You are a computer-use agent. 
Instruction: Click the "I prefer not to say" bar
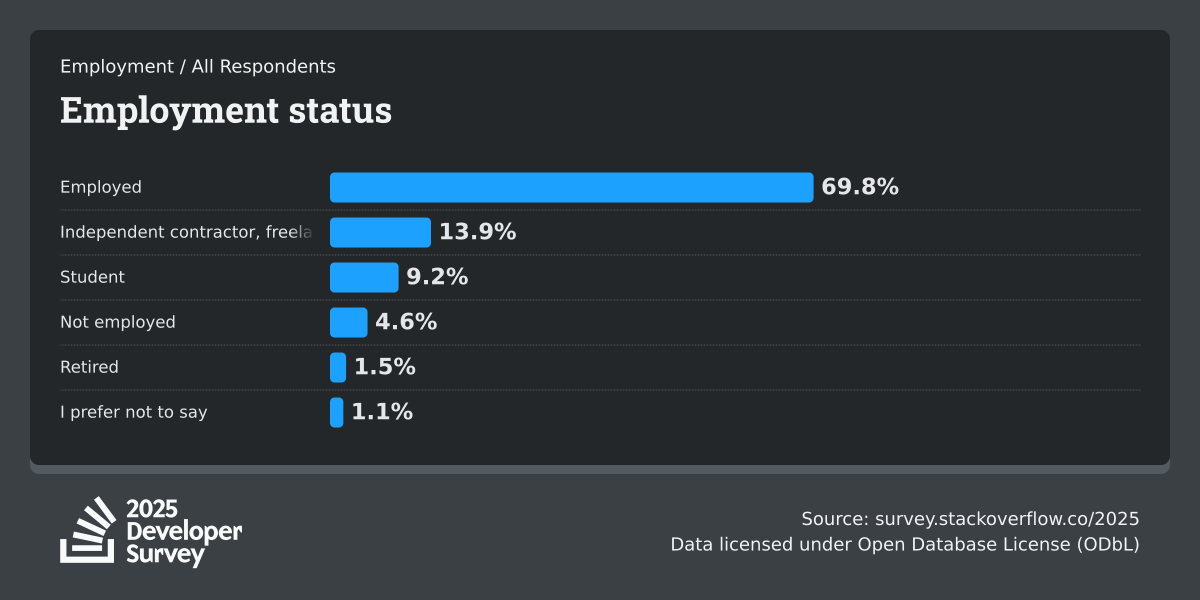[x=337, y=412]
